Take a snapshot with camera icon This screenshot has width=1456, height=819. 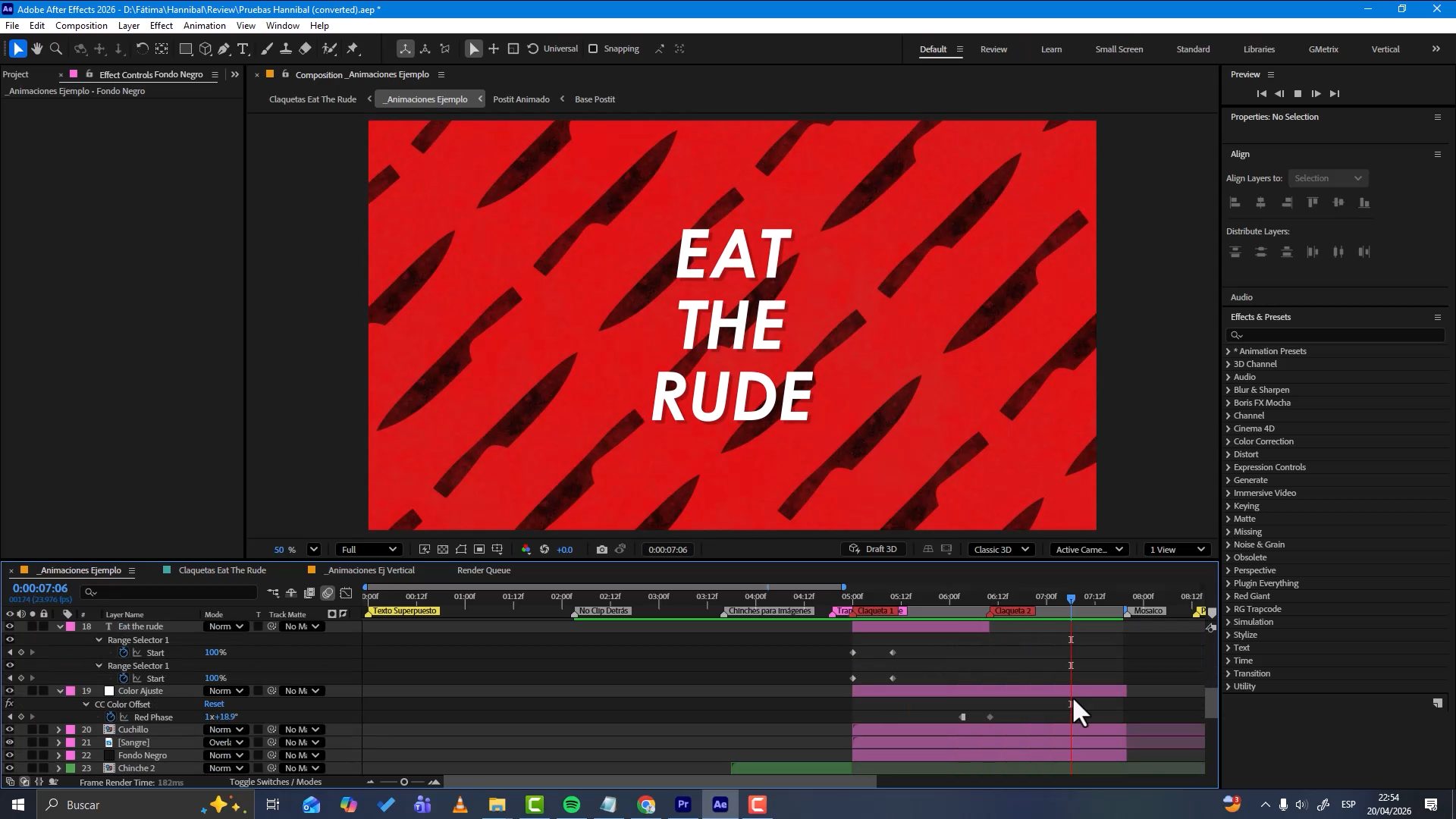pos(602,550)
